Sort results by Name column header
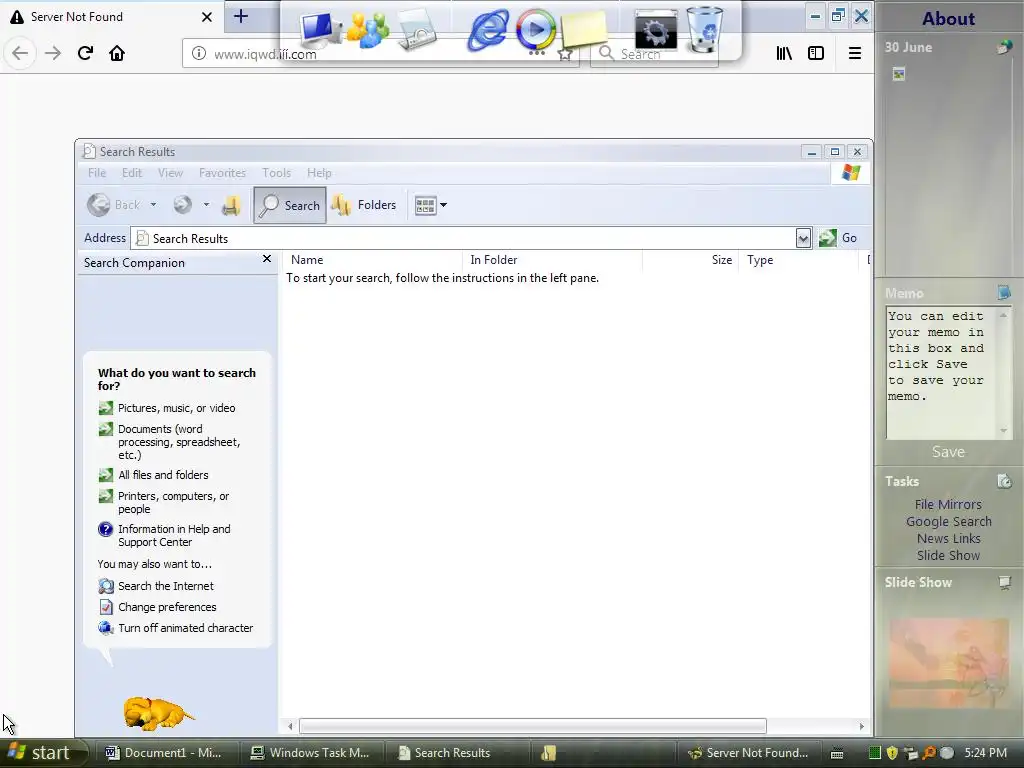 pos(373,260)
